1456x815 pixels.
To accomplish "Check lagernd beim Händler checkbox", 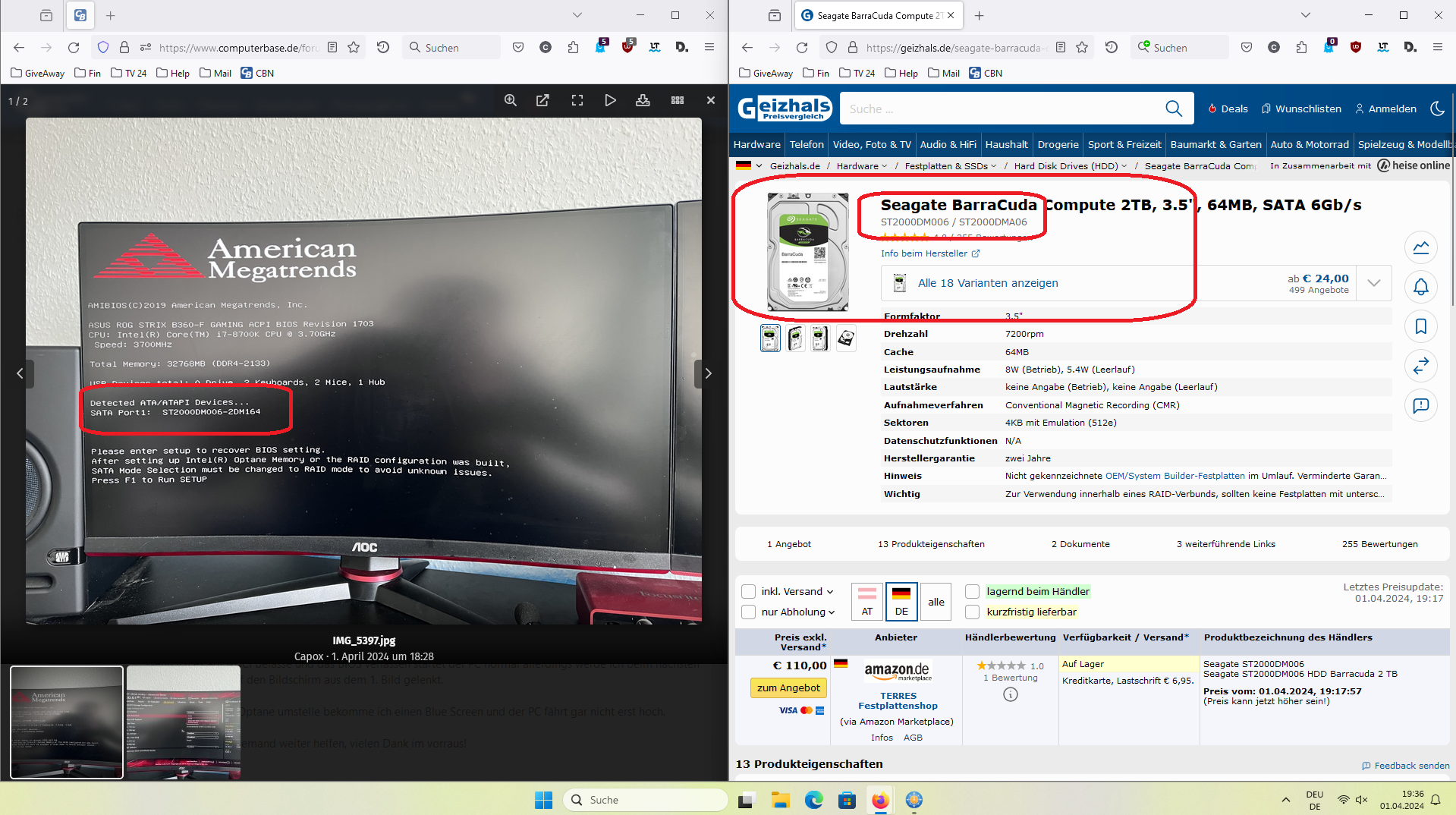I will click(972, 591).
